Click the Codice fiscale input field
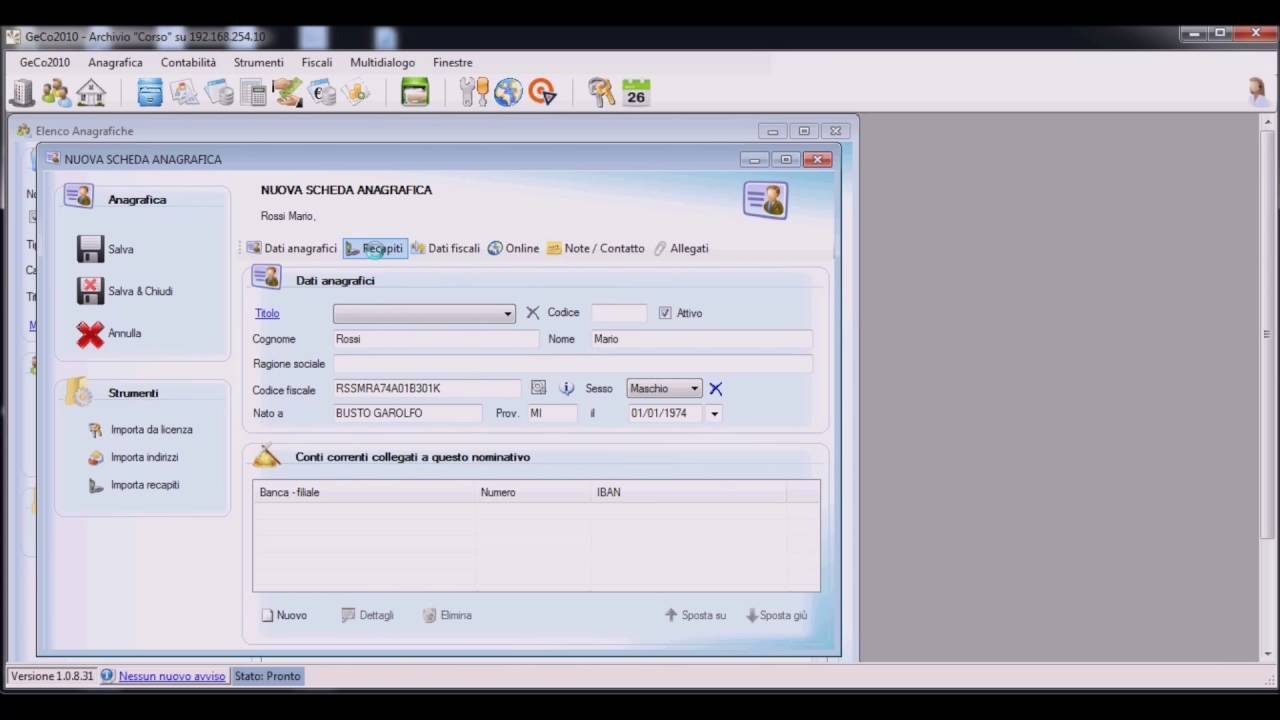1280x720 pixels. click(x=427, y=388)
